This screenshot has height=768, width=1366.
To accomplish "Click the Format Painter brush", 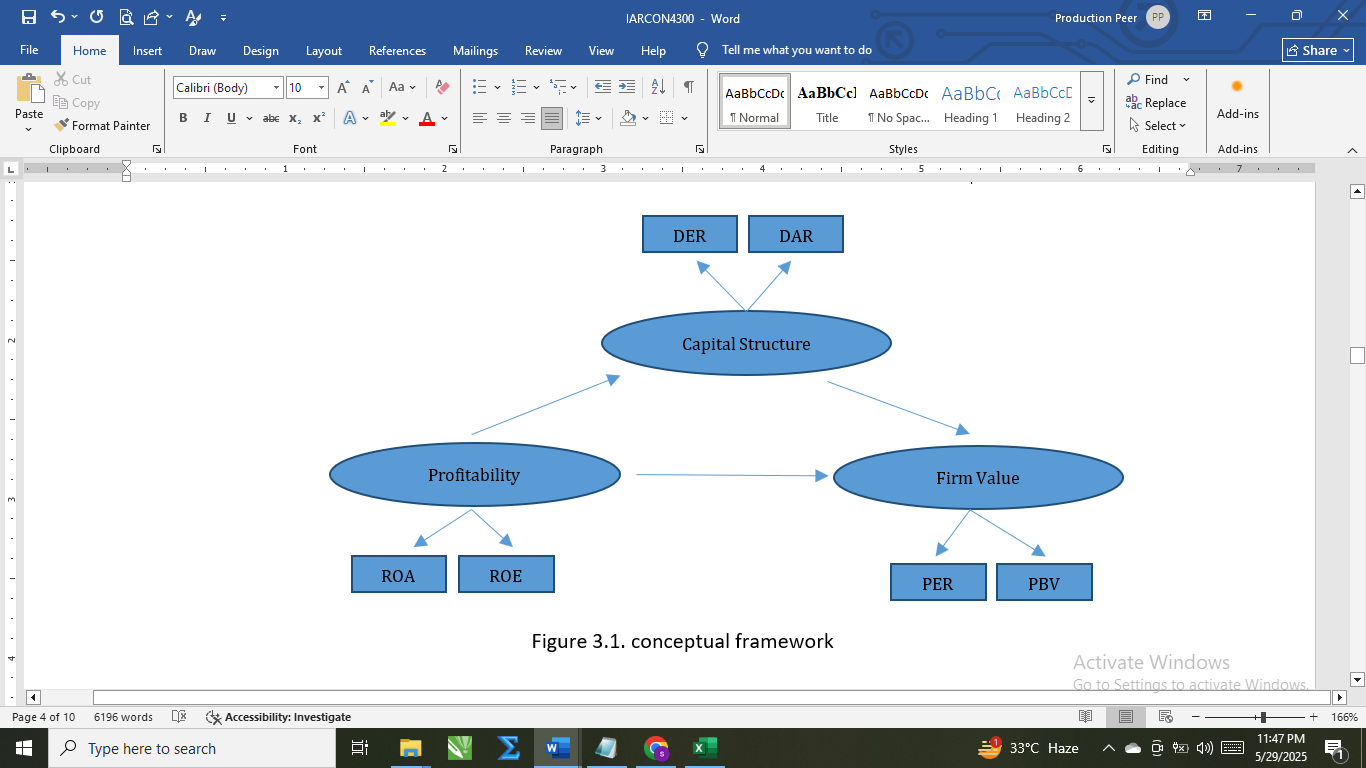I will coord(102,126).
